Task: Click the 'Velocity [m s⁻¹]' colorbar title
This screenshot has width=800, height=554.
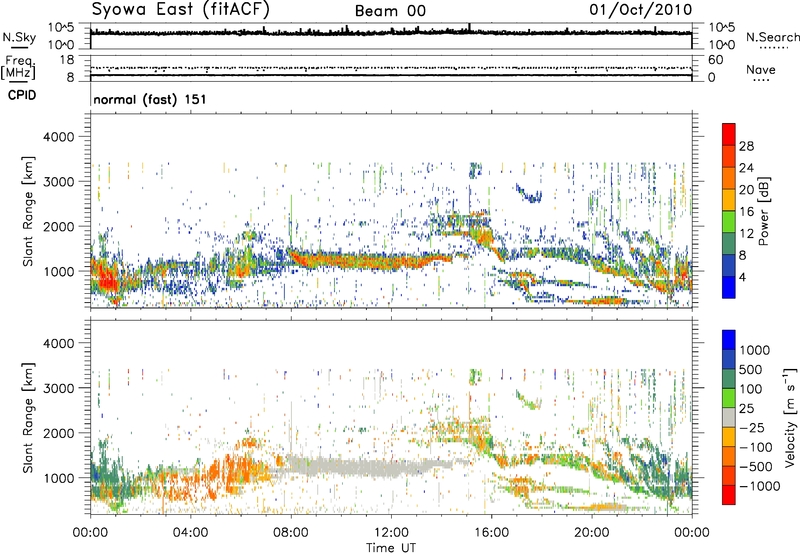Action: [x=790, y=417]
